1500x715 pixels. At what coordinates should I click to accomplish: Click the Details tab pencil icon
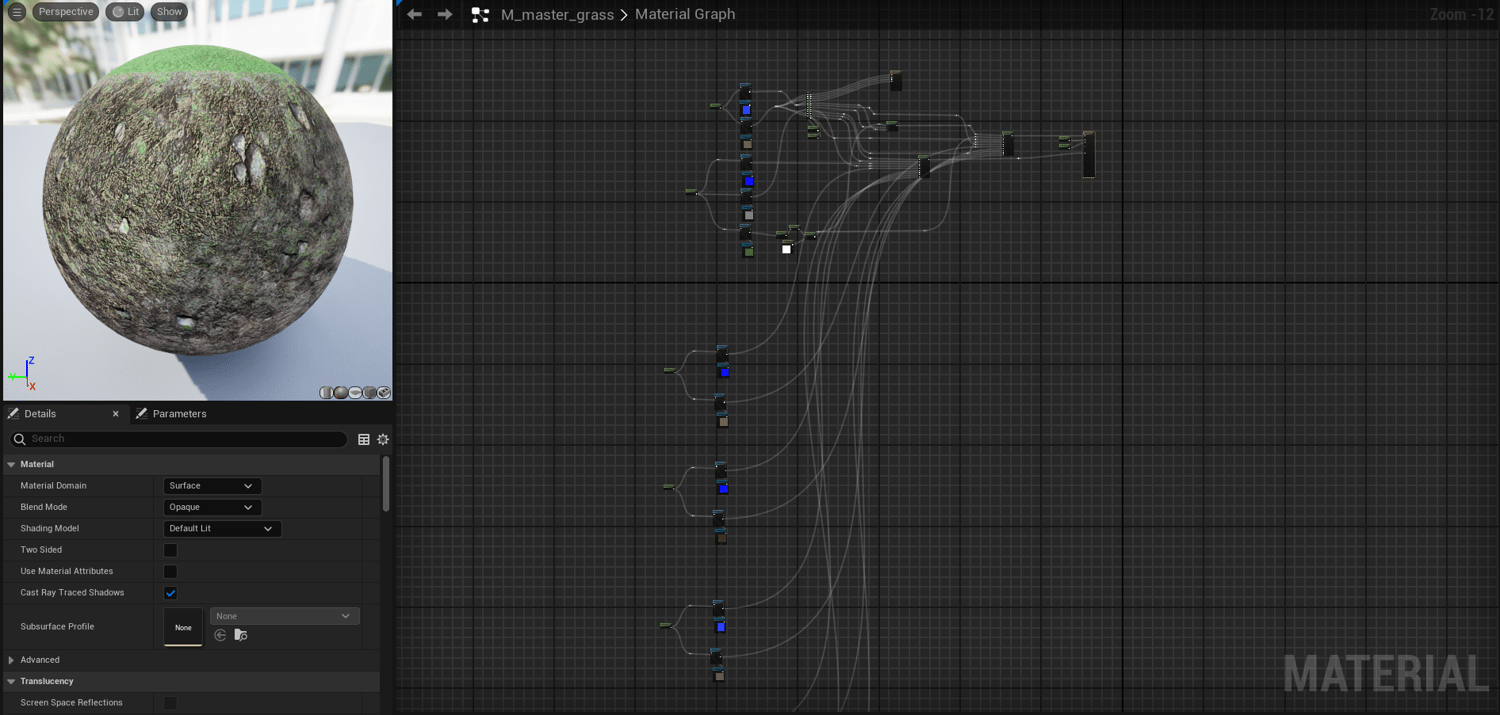pyautogui.click(x=13, y=413)
